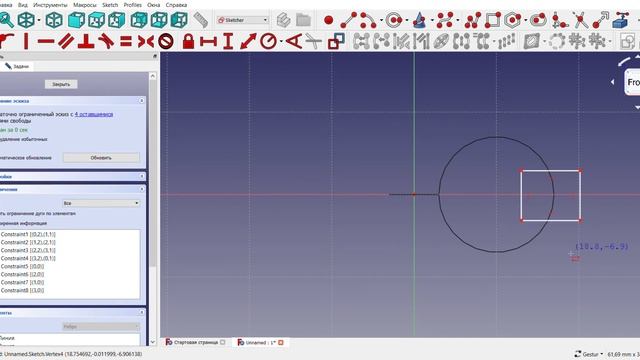Viewport: 640px width, 360px height.
Task: Select Constraint5 in the constraints list
Action: pos(22,266)
